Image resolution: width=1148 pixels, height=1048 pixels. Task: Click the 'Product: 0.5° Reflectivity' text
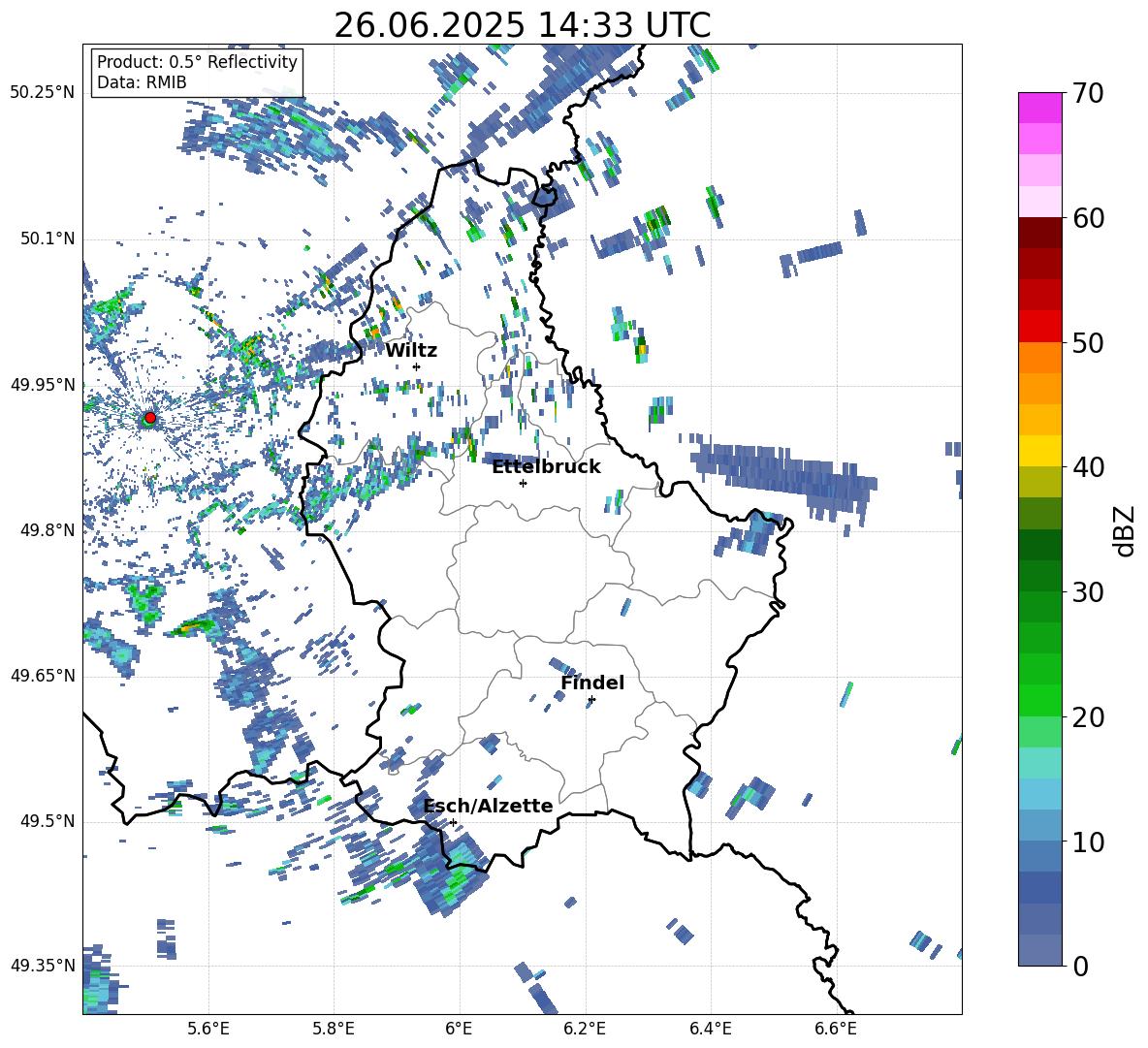pos(197,61)
